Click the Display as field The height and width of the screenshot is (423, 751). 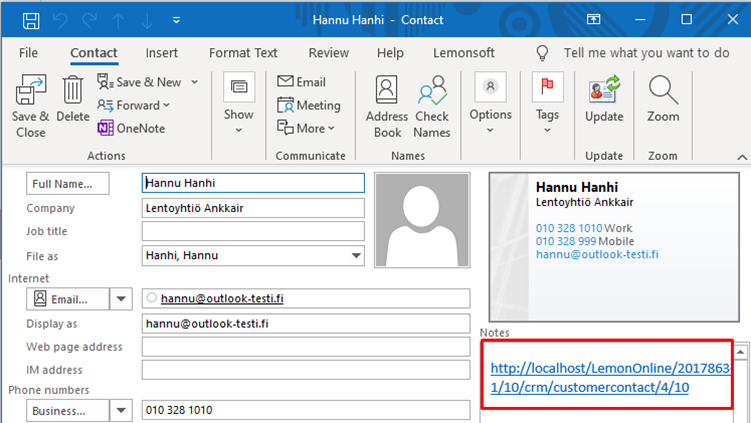306,323
